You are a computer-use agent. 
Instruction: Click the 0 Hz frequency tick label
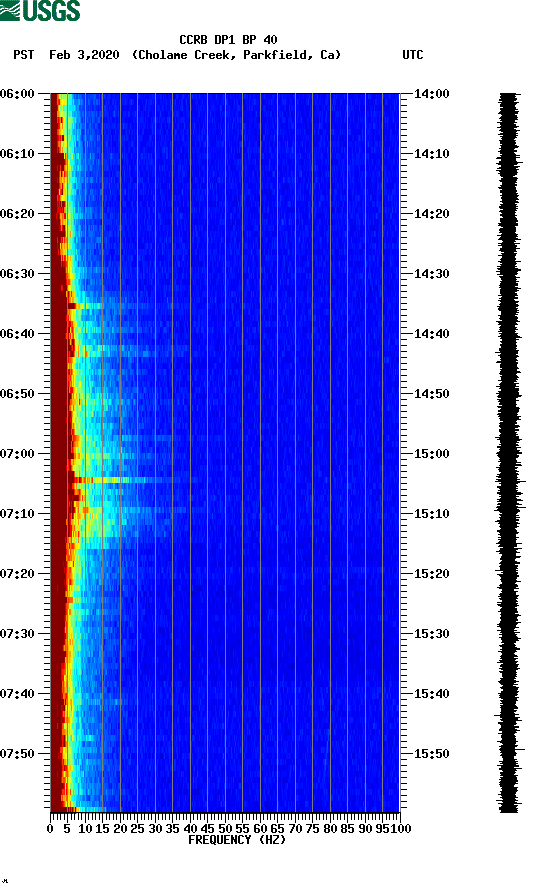tap(50, 829)
